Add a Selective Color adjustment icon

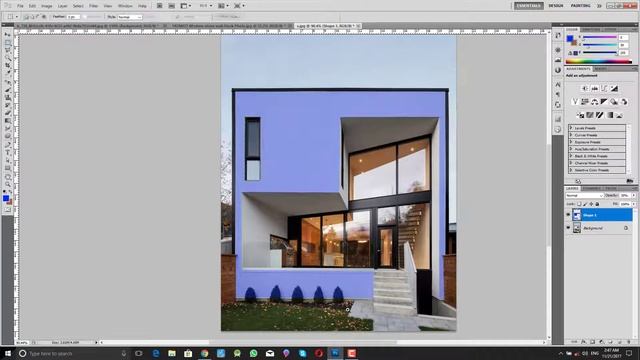pyautogui.click(x=619, y=115)
